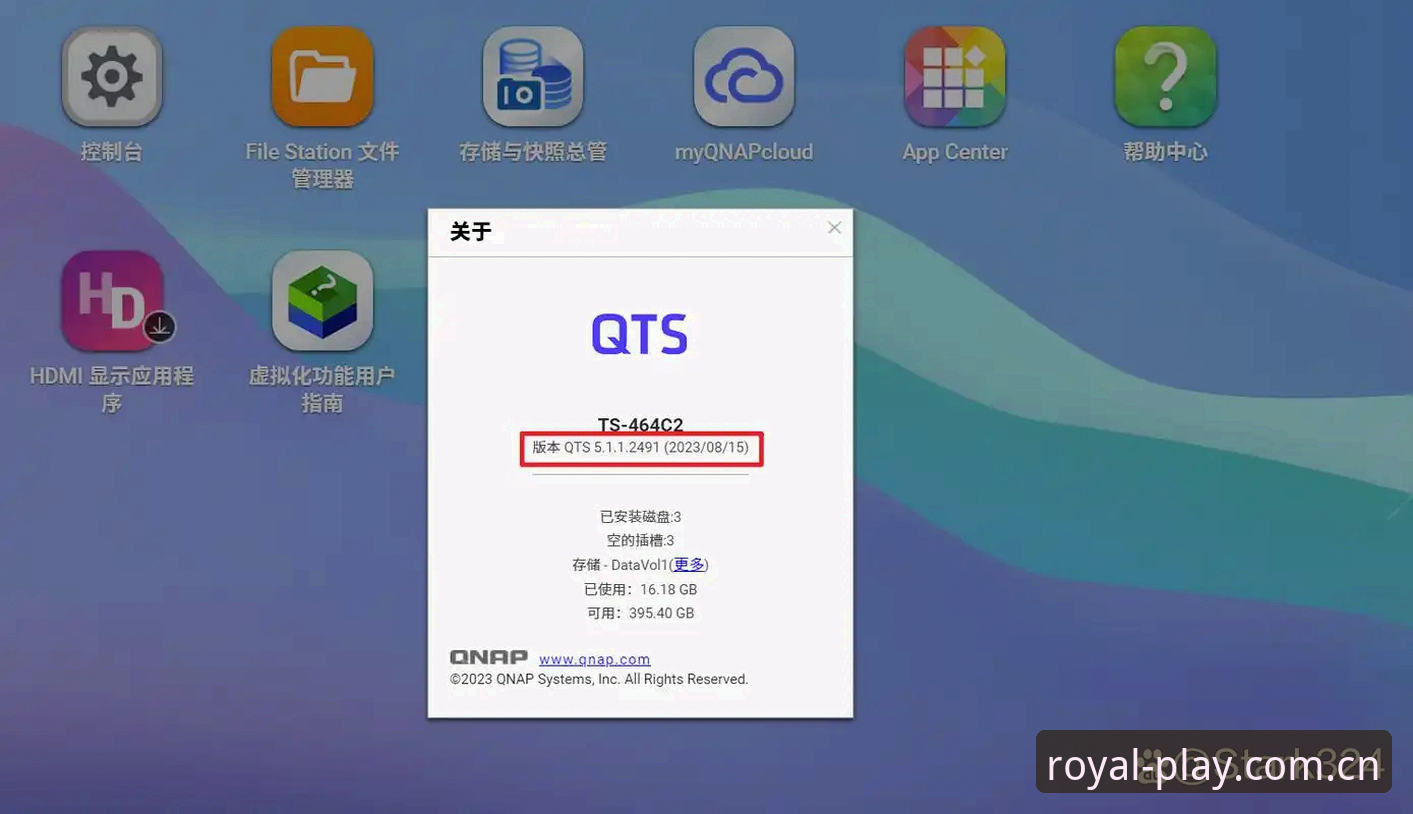The image size is (1413, 814).
Task: Click the 更多 link for DataVol1
Action: [689, 565]
